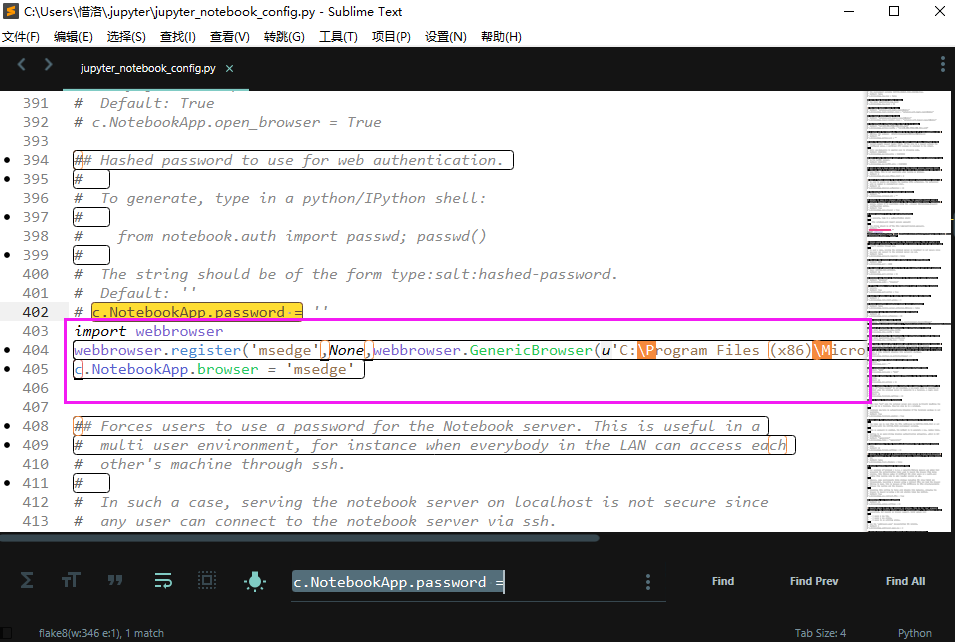Open the 编辑(E) menu

73,37
